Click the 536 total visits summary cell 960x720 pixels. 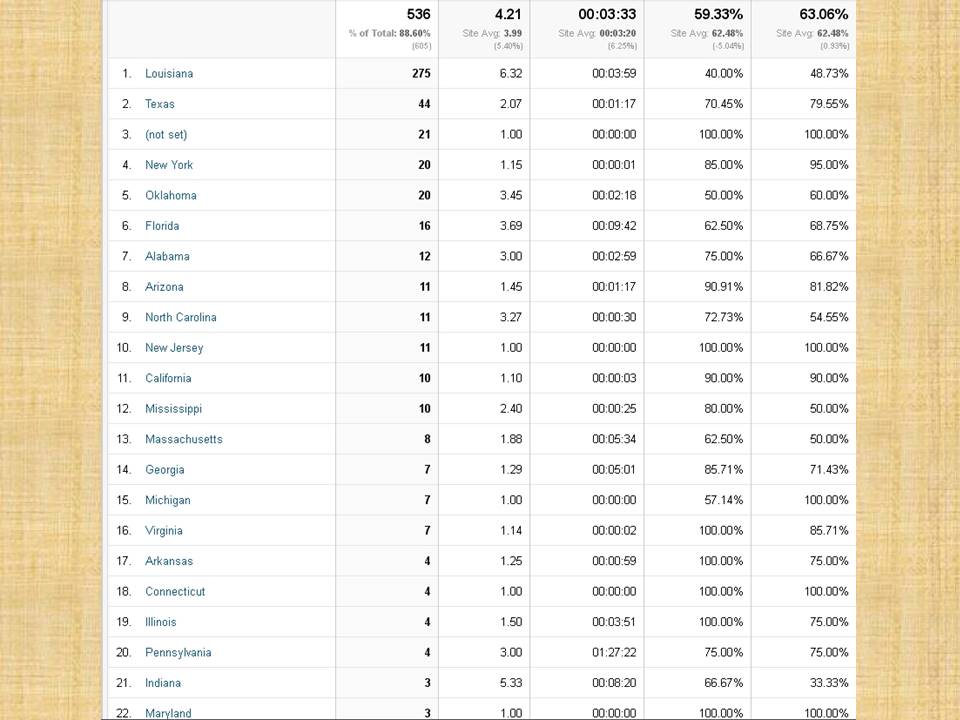[x=418, y=14]
